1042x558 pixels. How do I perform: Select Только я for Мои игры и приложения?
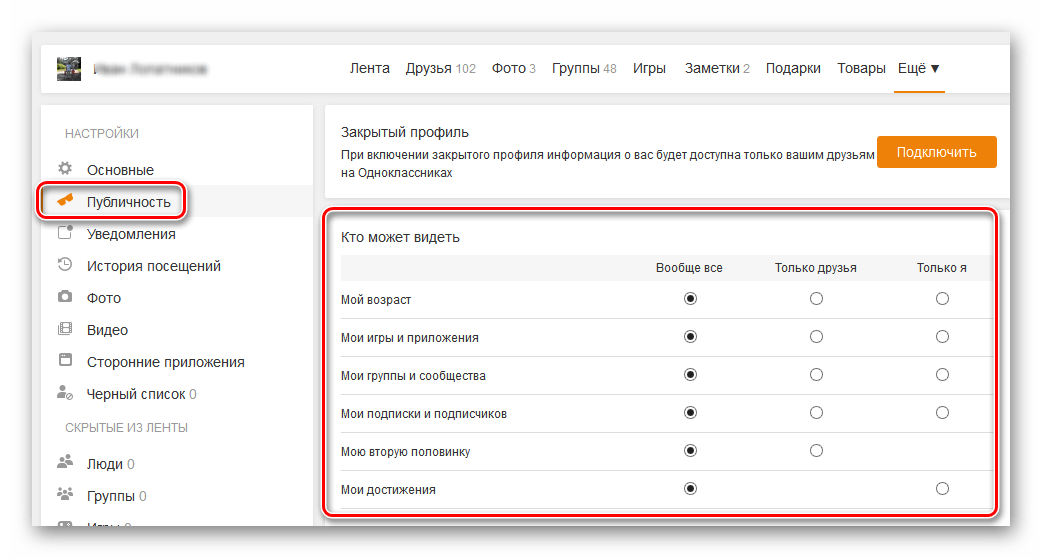tap(942, 337)
